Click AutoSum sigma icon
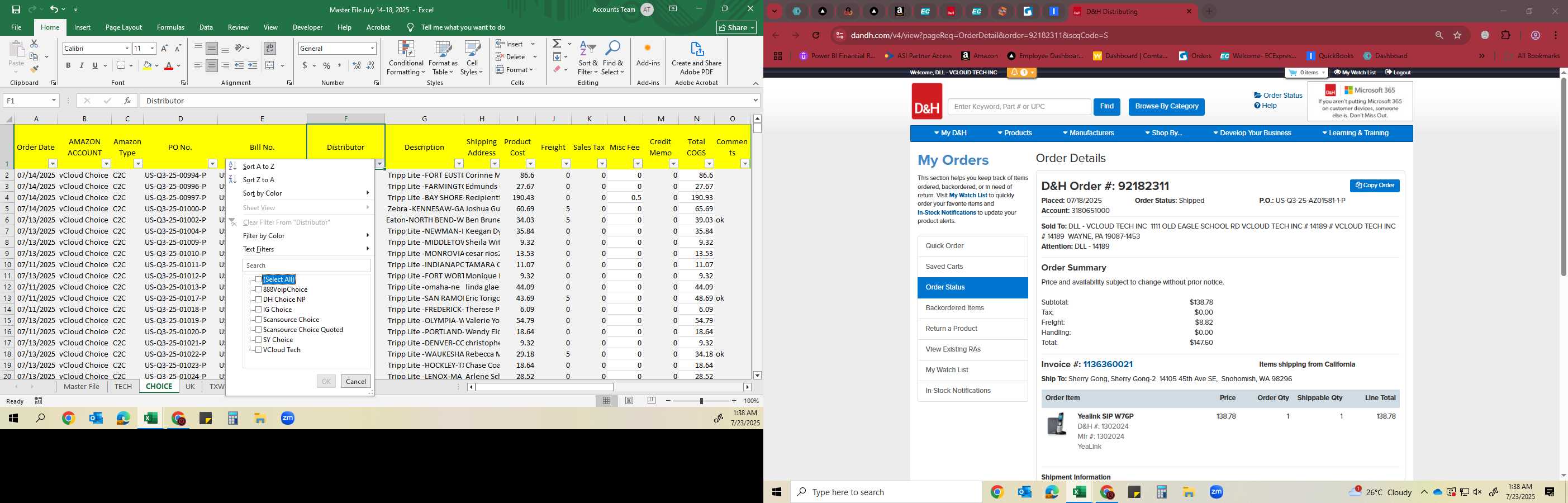Screen dimensions: 1568x503 (x=557, y=44)
